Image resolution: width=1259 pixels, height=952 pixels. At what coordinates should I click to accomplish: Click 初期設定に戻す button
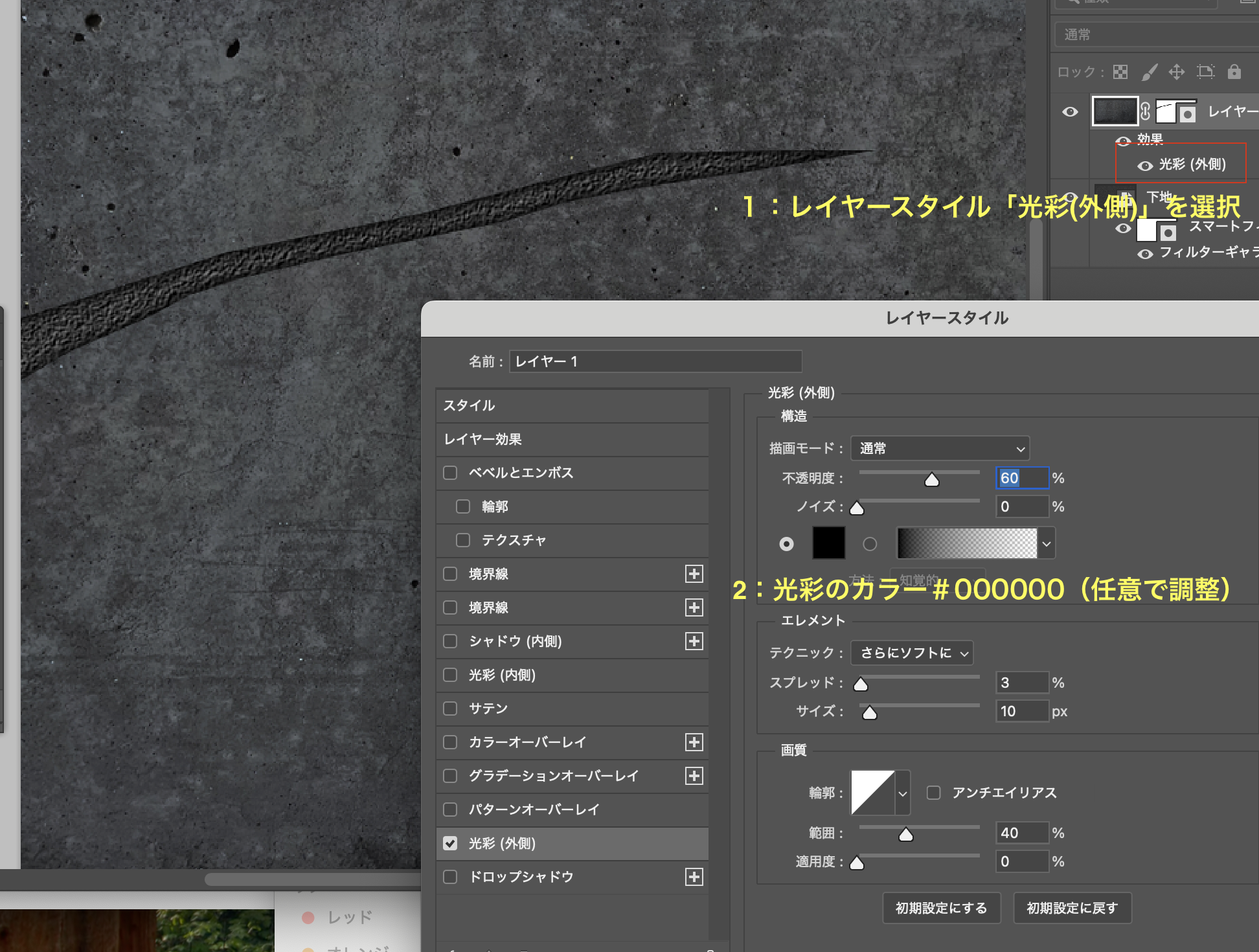tap(1072, 908)
